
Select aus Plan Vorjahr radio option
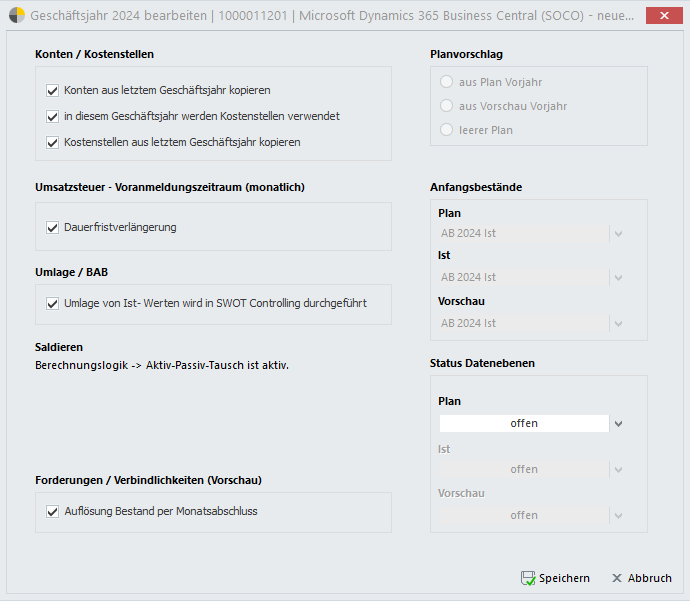click(x=447, y=82)
